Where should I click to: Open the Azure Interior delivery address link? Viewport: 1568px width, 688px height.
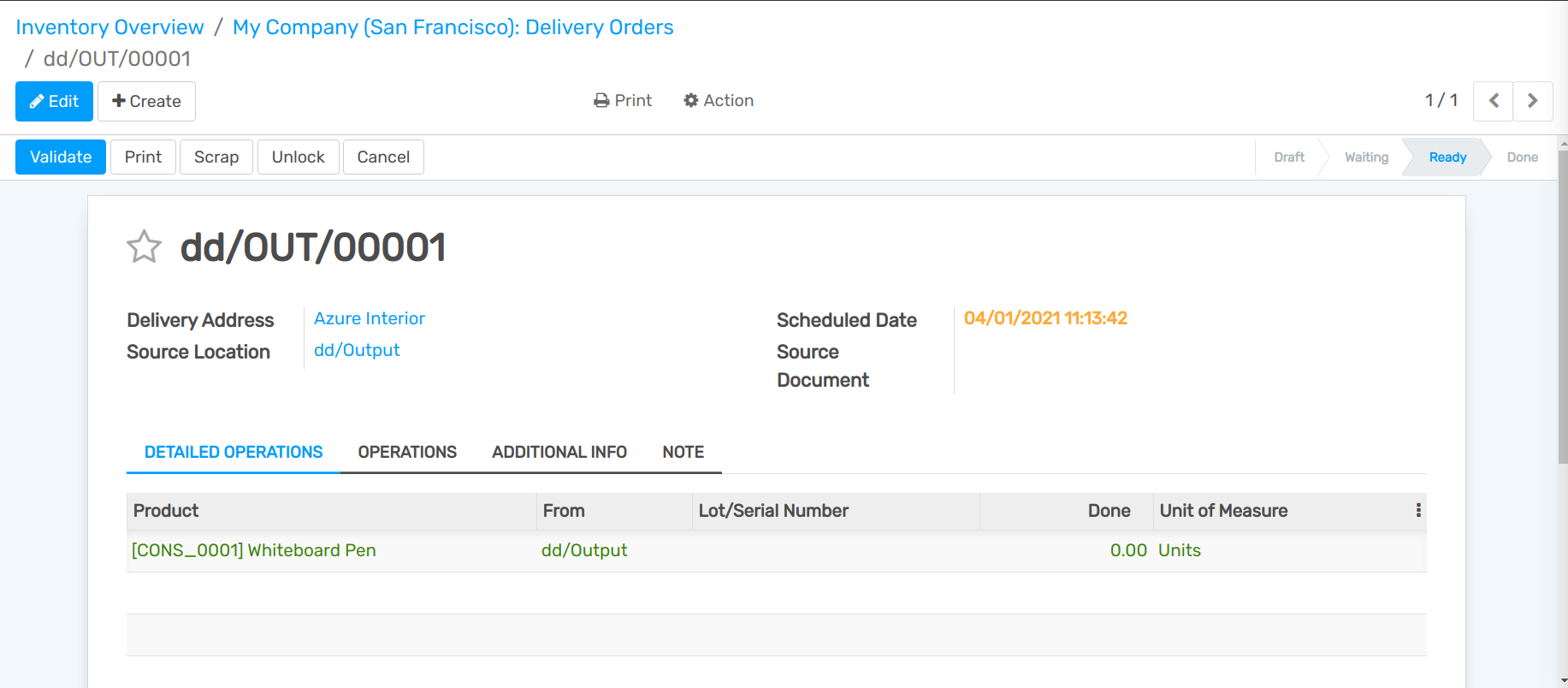click(370, 318)
